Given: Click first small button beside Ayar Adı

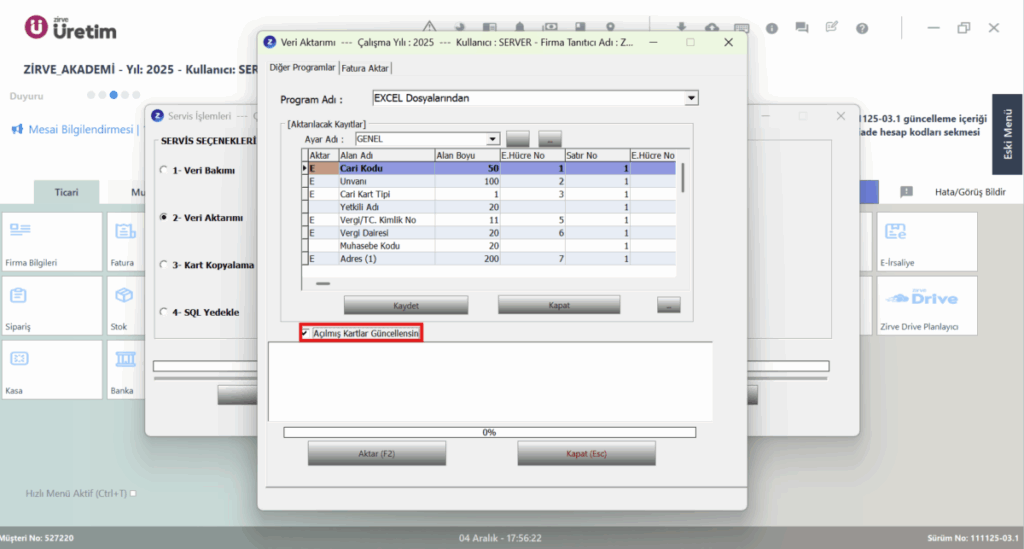Looking at the screenshot, I should 518,138.
